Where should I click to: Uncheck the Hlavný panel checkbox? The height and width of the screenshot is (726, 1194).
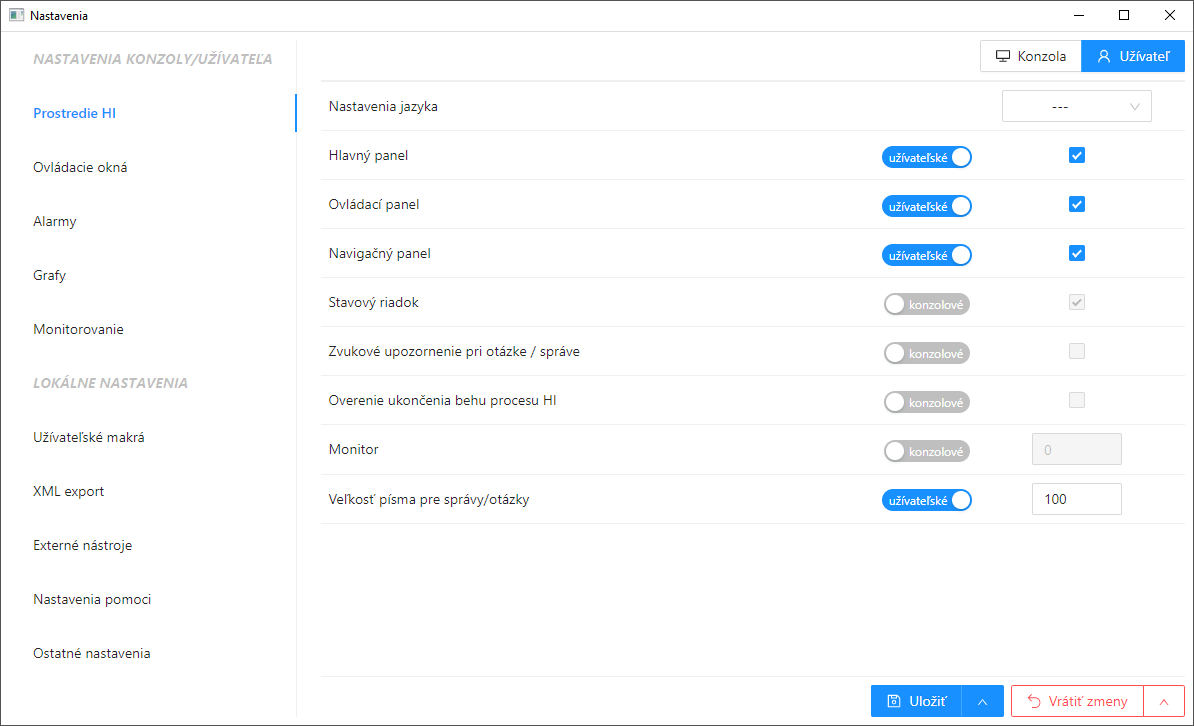[1077, 156]
